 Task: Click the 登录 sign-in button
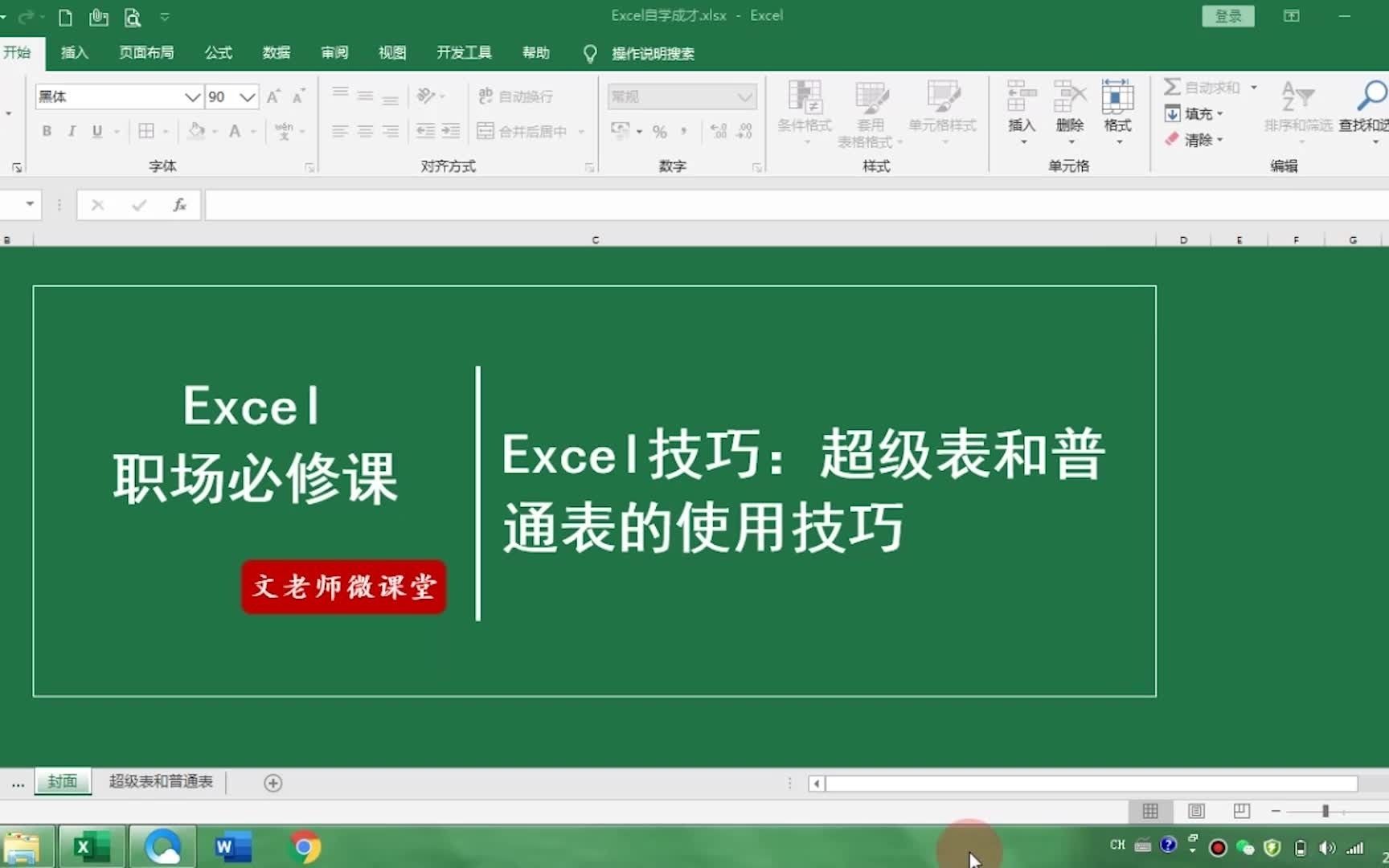pyautogui.click(x=1228, y=15)
